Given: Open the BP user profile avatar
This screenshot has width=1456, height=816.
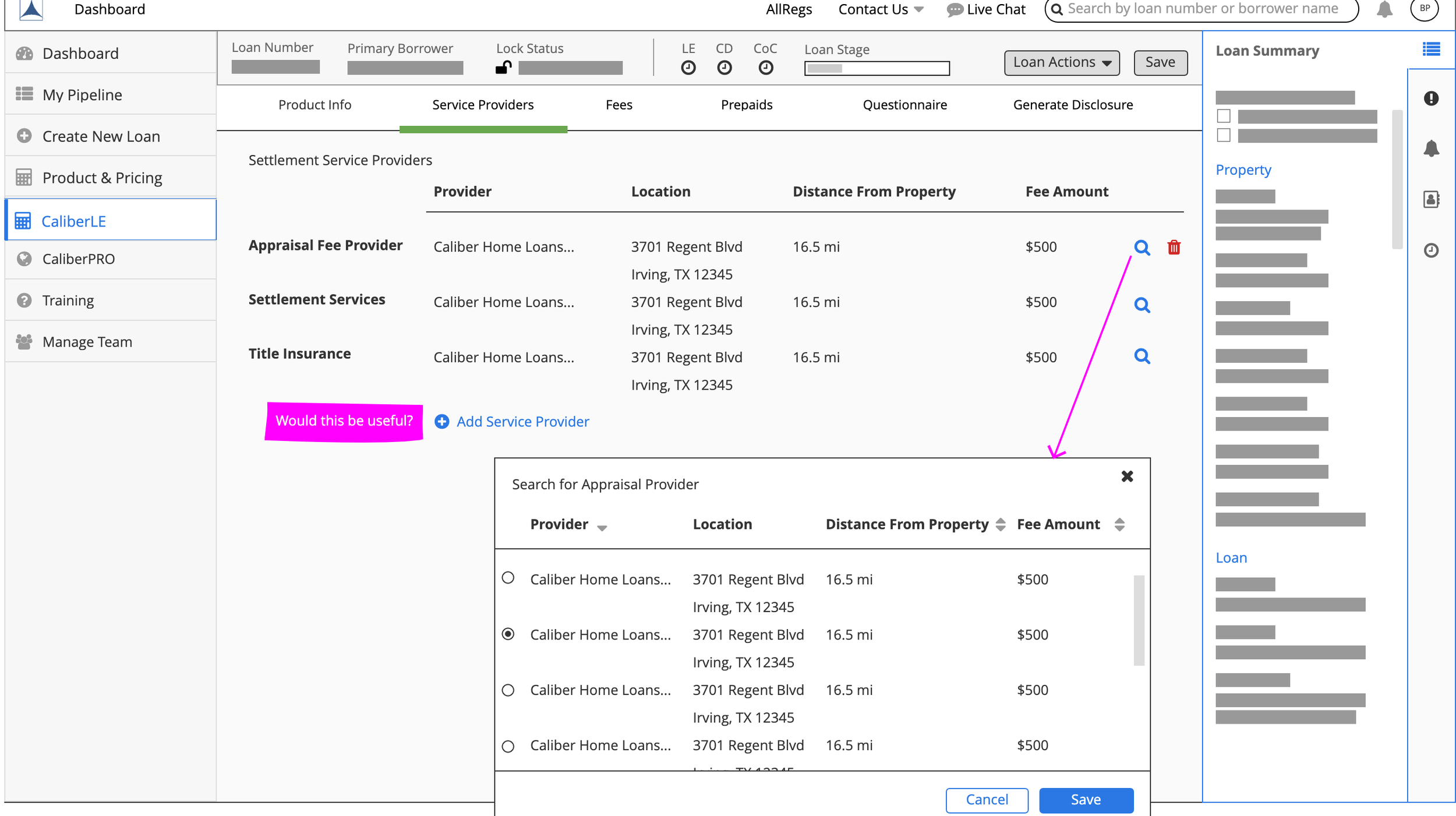Looking at the screenshot, I should click(1425, 8).
